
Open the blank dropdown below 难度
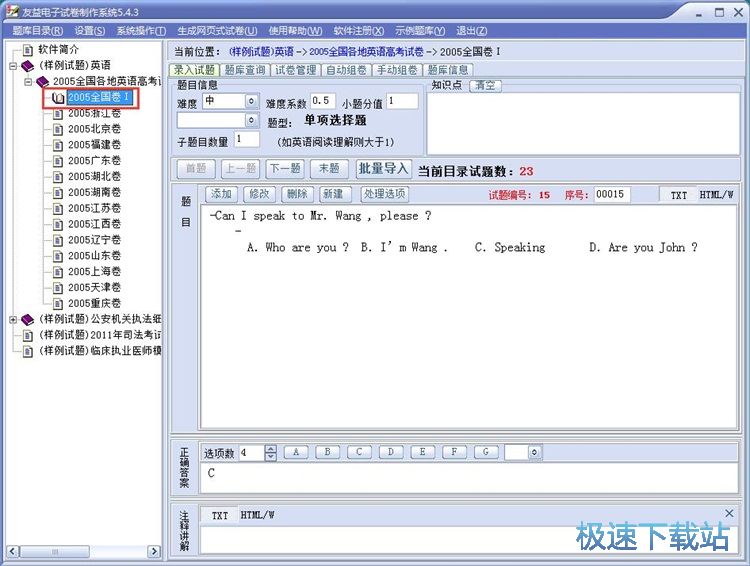click(x=251, y=120)
